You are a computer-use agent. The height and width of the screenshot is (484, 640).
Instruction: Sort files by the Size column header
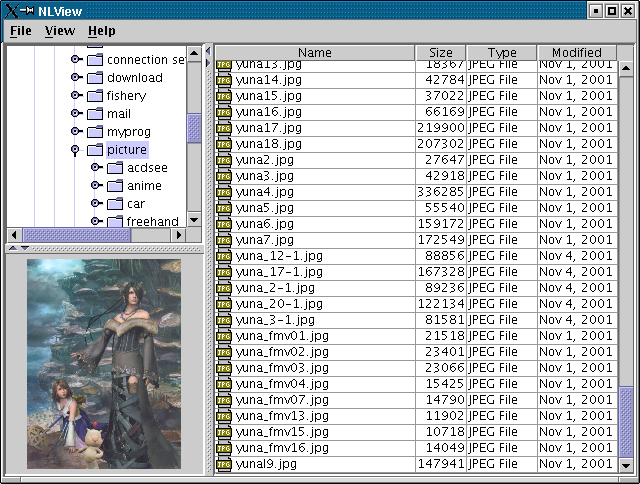[440, 53]
